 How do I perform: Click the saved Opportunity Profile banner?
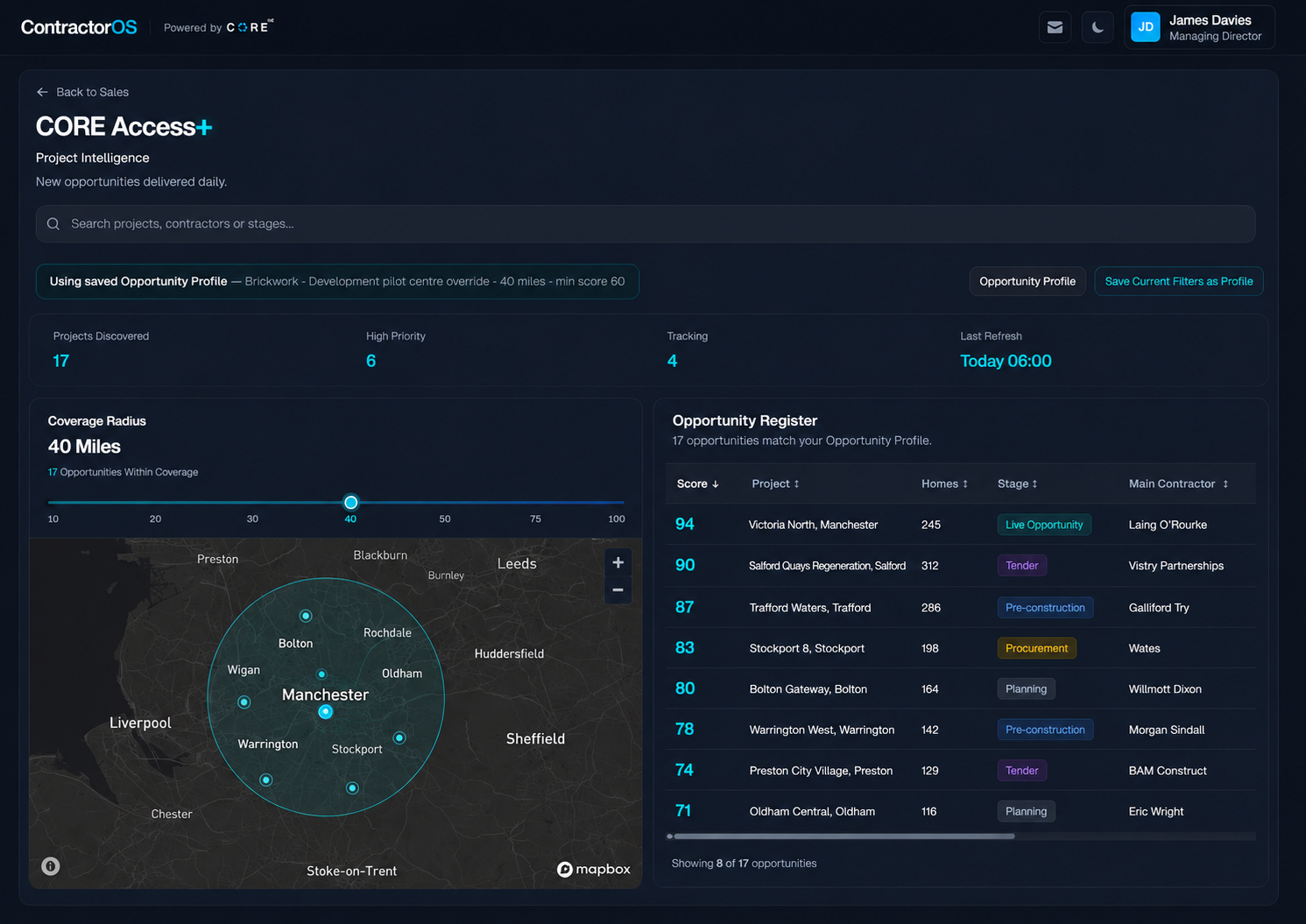337,281
